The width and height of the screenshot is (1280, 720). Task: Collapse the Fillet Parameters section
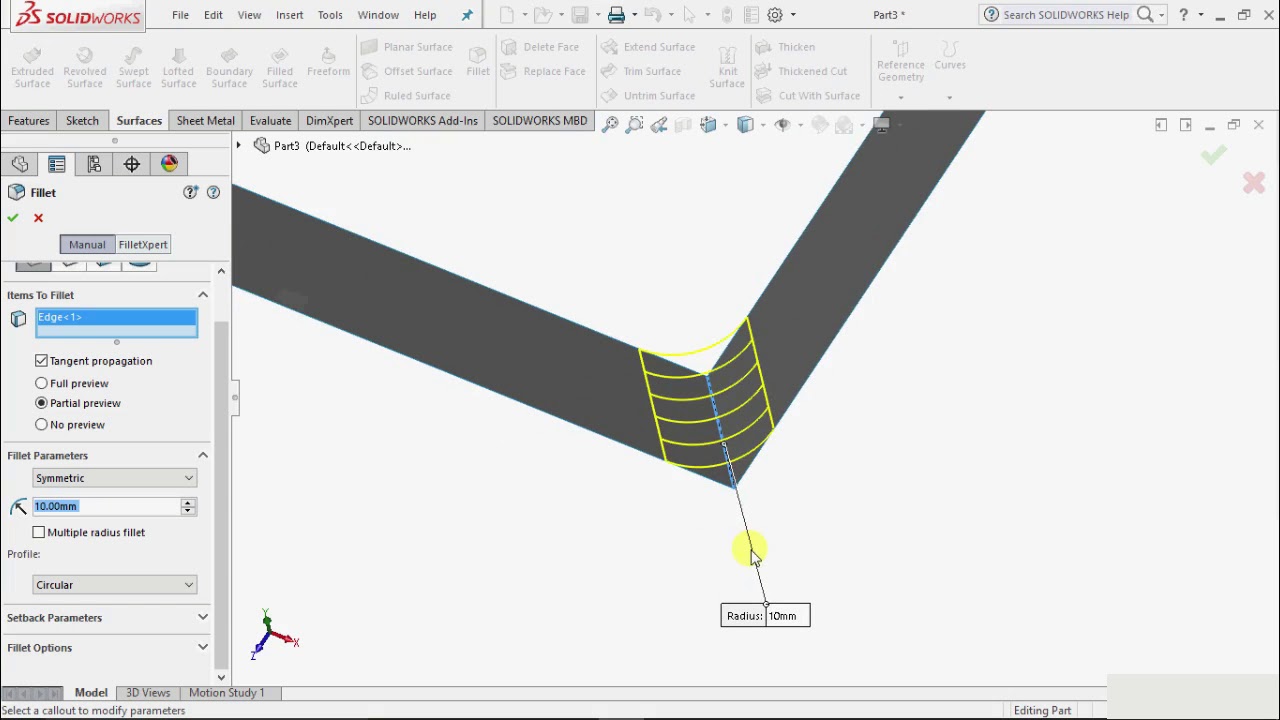tap(203, 455)
